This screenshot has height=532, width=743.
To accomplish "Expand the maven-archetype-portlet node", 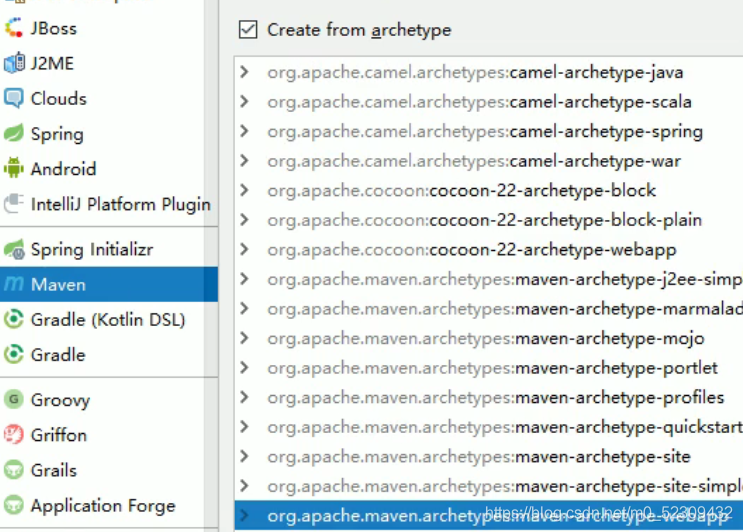I will coord(245,368).
